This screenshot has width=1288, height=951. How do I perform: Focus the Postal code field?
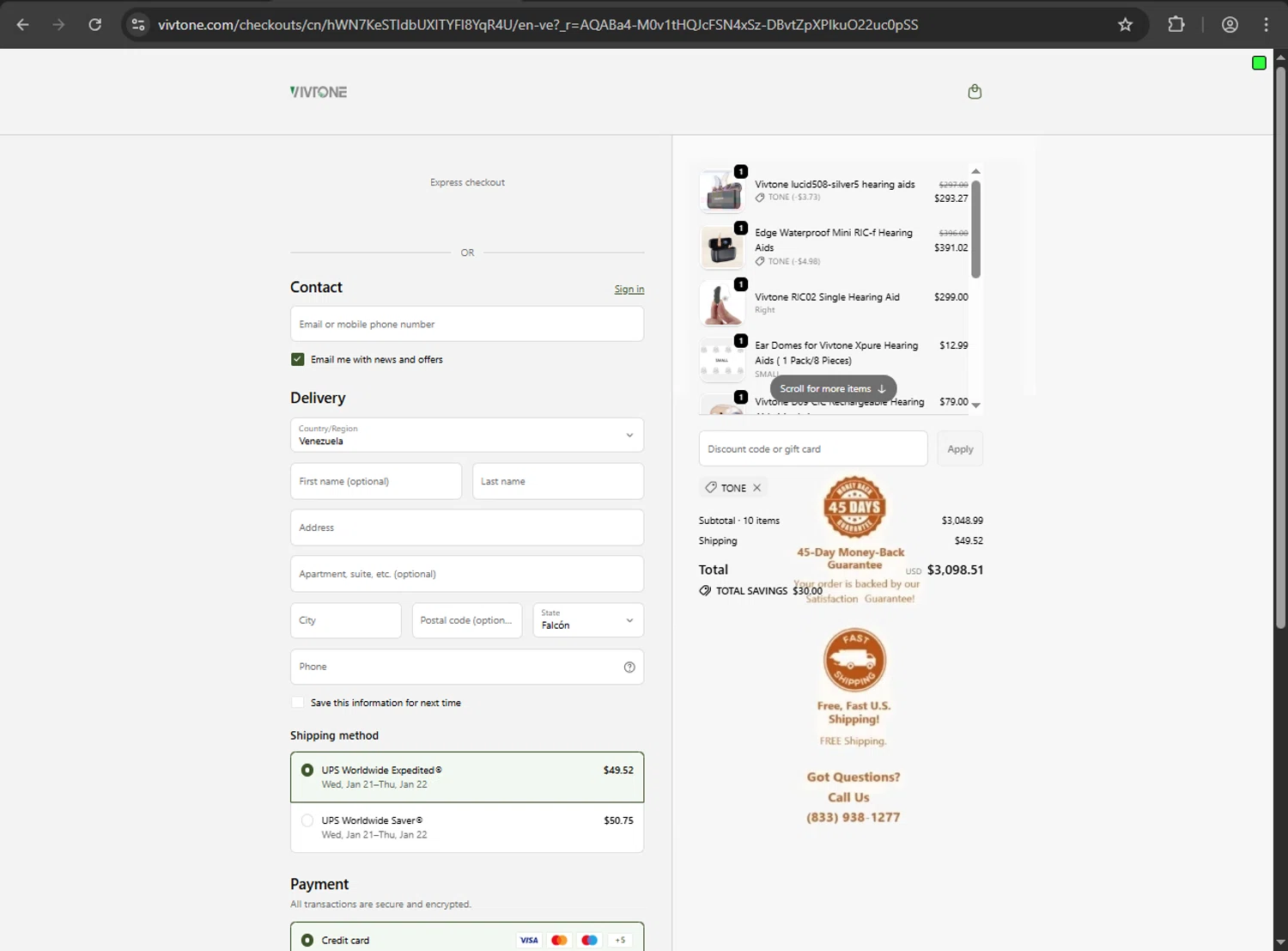[467, 620]
